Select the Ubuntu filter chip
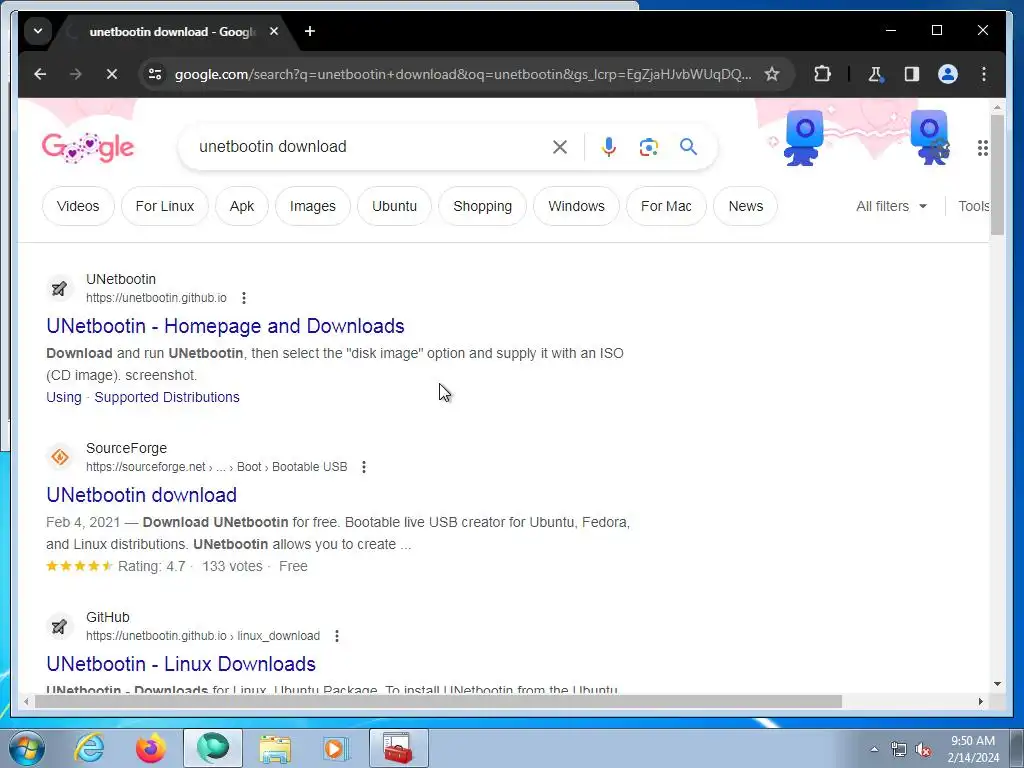Image resolution: width=1024 pixels, height=768 pixels. click(x=394, y=206)
